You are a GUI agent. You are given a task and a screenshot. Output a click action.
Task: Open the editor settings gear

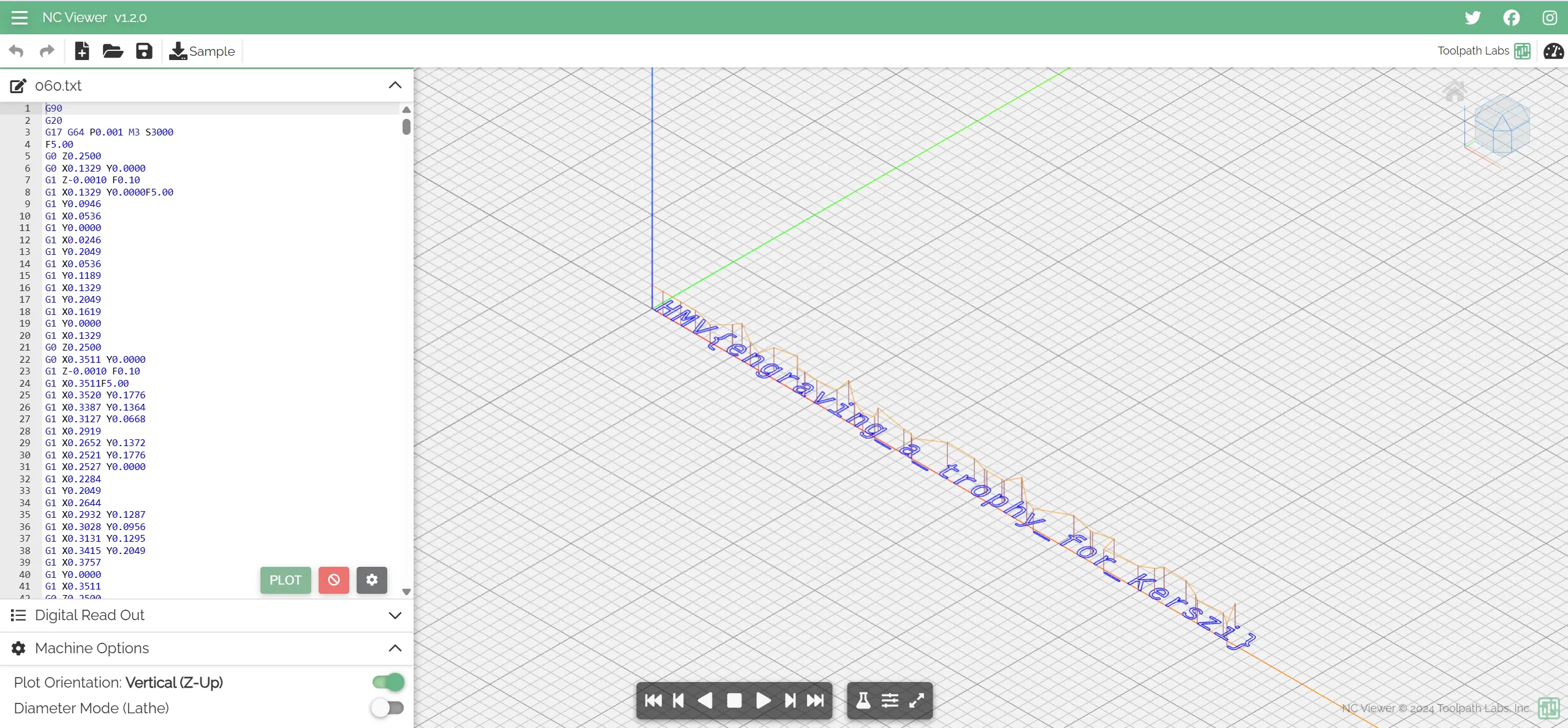tap(372, 580)
